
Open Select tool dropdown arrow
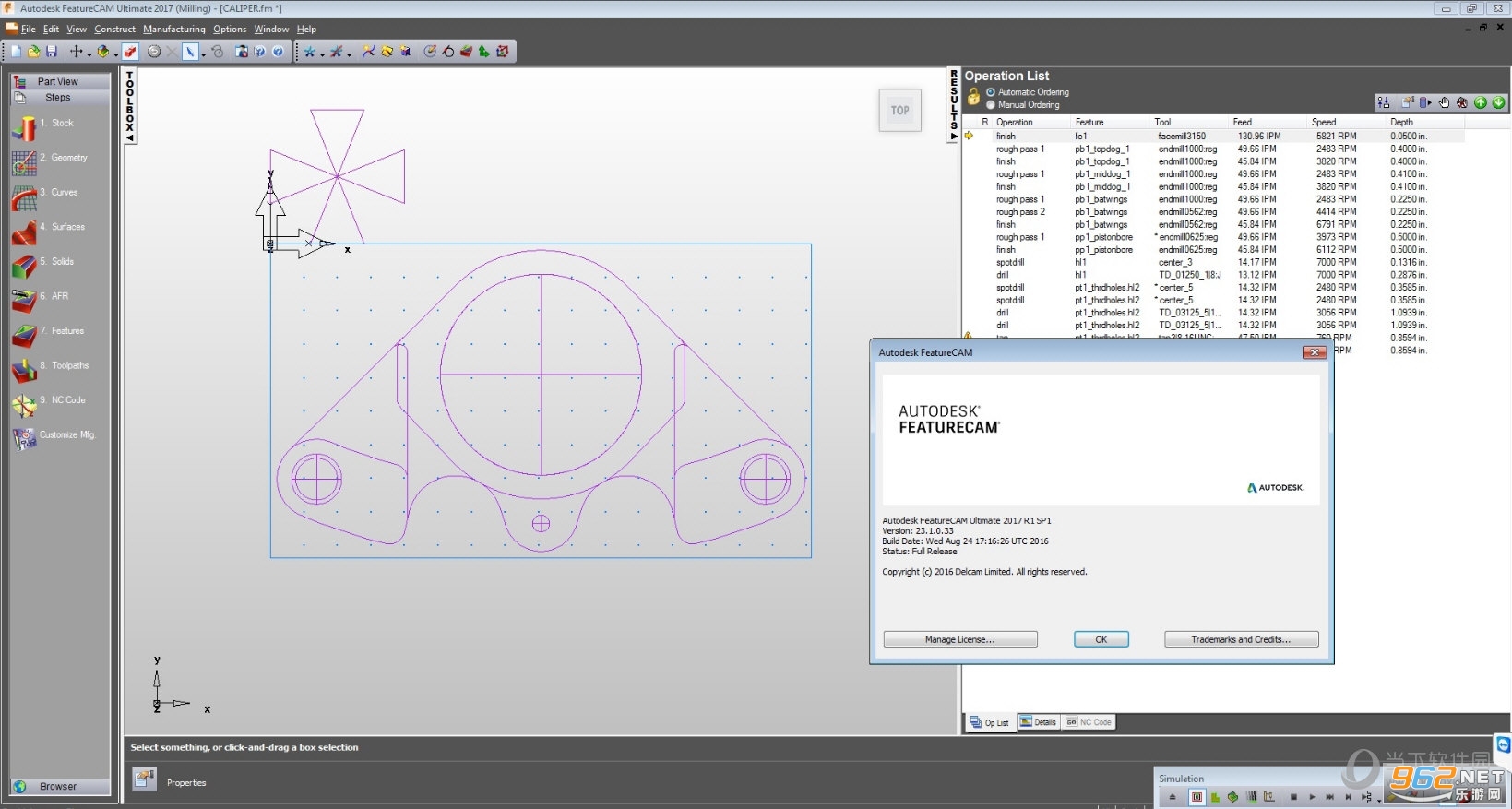click(x=204, y=54)
